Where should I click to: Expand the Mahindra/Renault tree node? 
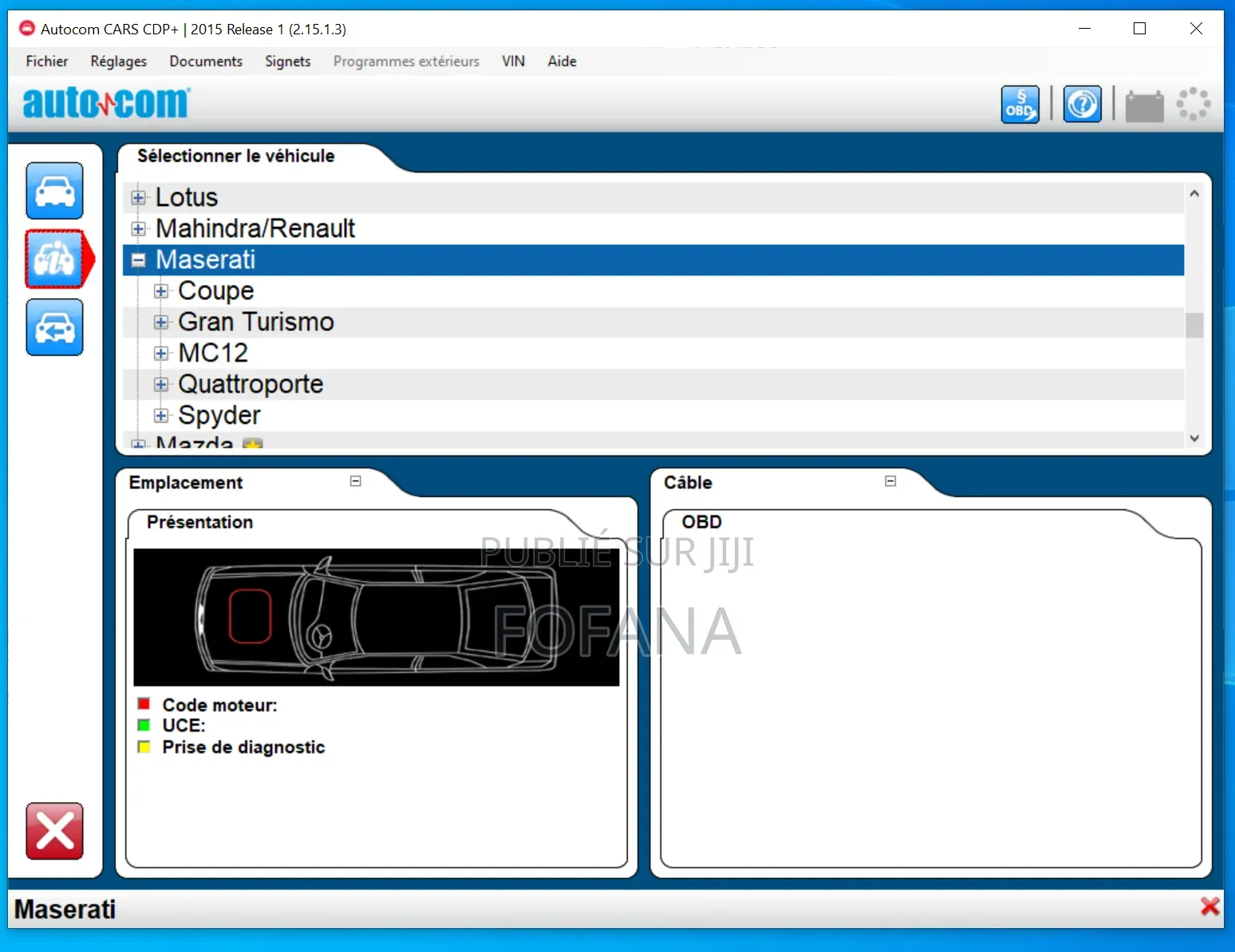[138, 229]
